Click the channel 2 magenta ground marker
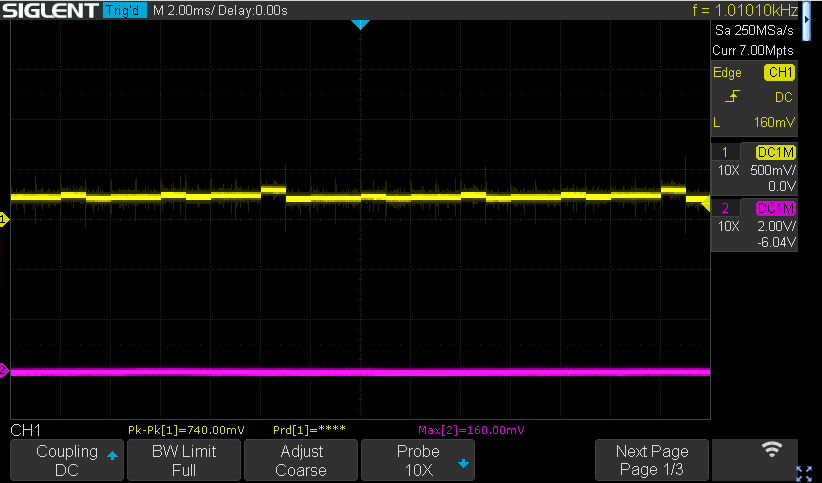 click(4, 370)
